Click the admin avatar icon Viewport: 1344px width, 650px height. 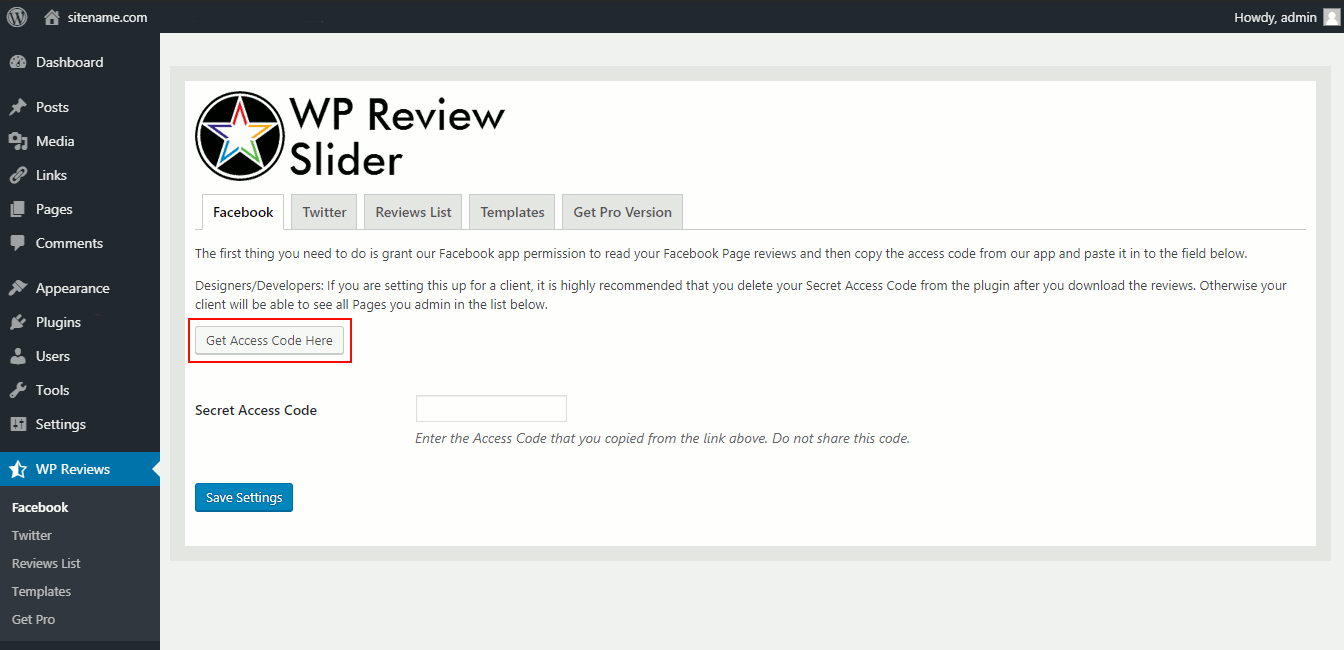(x=1331, y=17)
